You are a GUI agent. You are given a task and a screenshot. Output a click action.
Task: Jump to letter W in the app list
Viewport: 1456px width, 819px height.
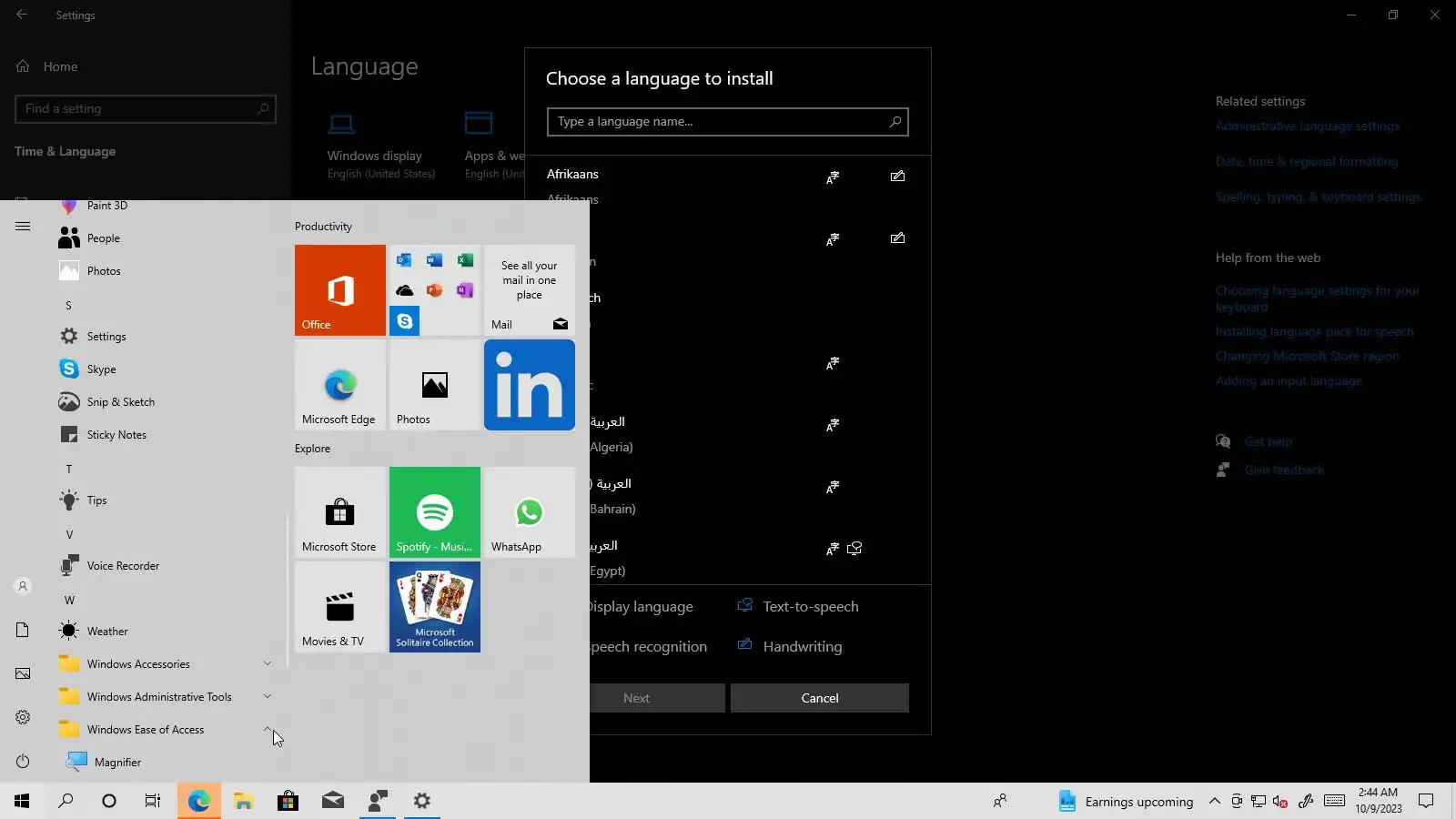point(69,601)
